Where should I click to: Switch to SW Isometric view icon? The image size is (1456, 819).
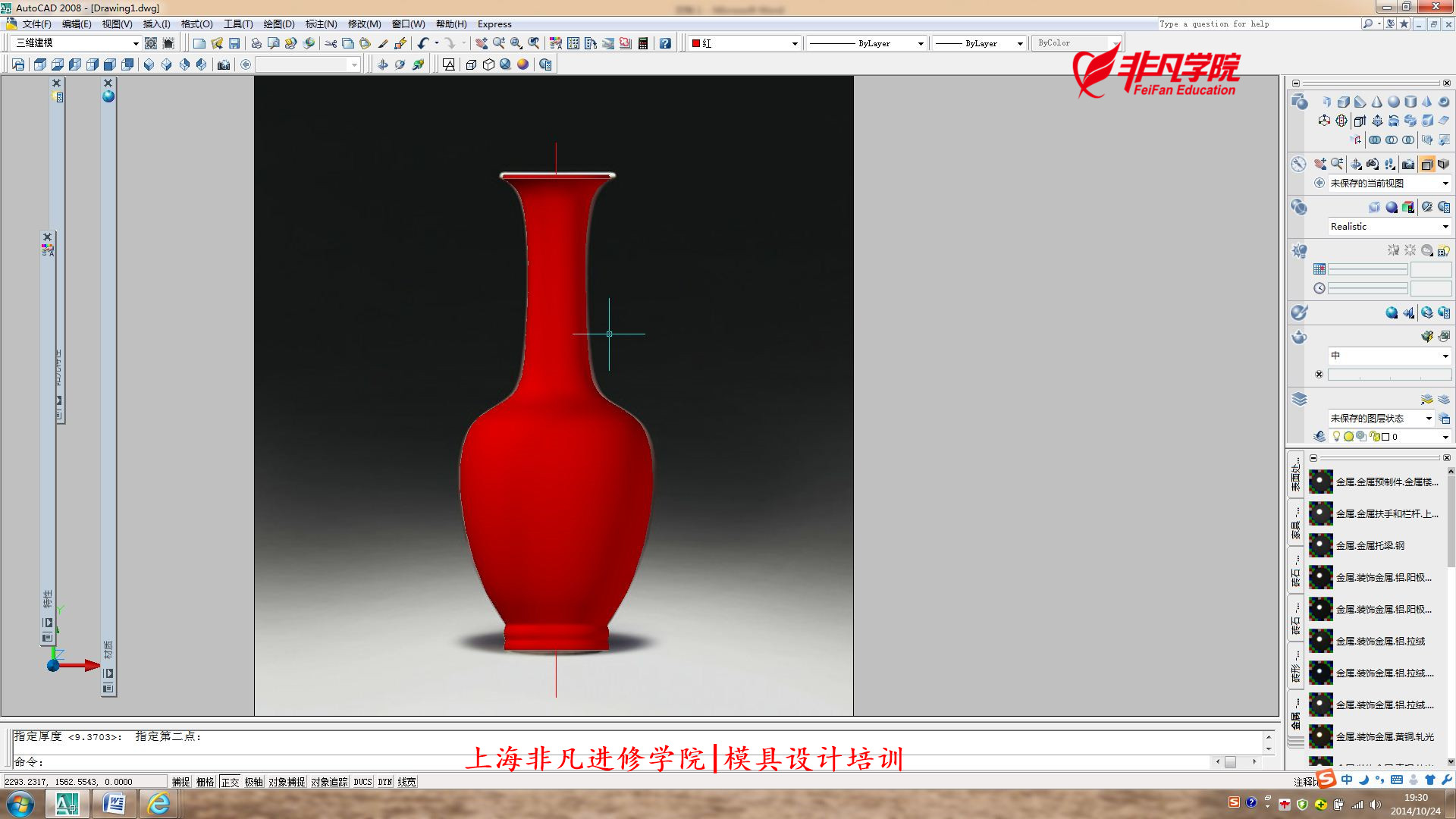pyautogui.click(x=149, y=64)
